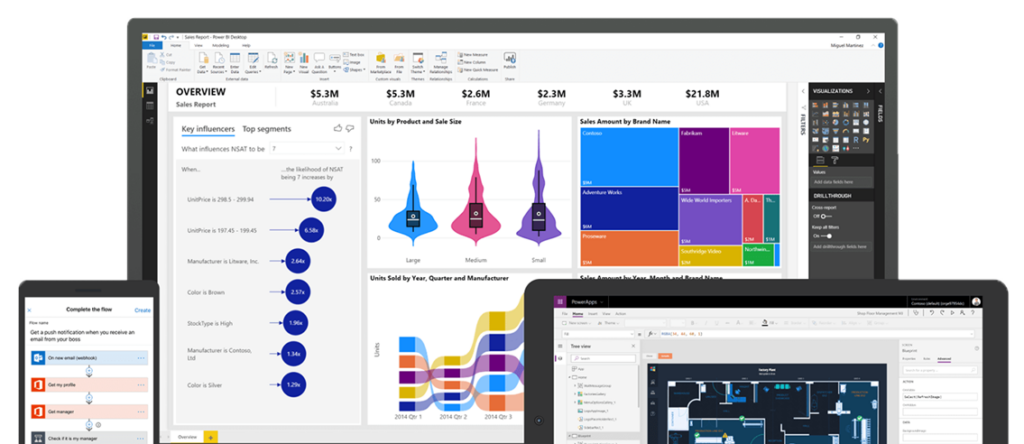The image size is (1024, 444).
Task: Open the Fields well tab icon
Action: (820, 160)
